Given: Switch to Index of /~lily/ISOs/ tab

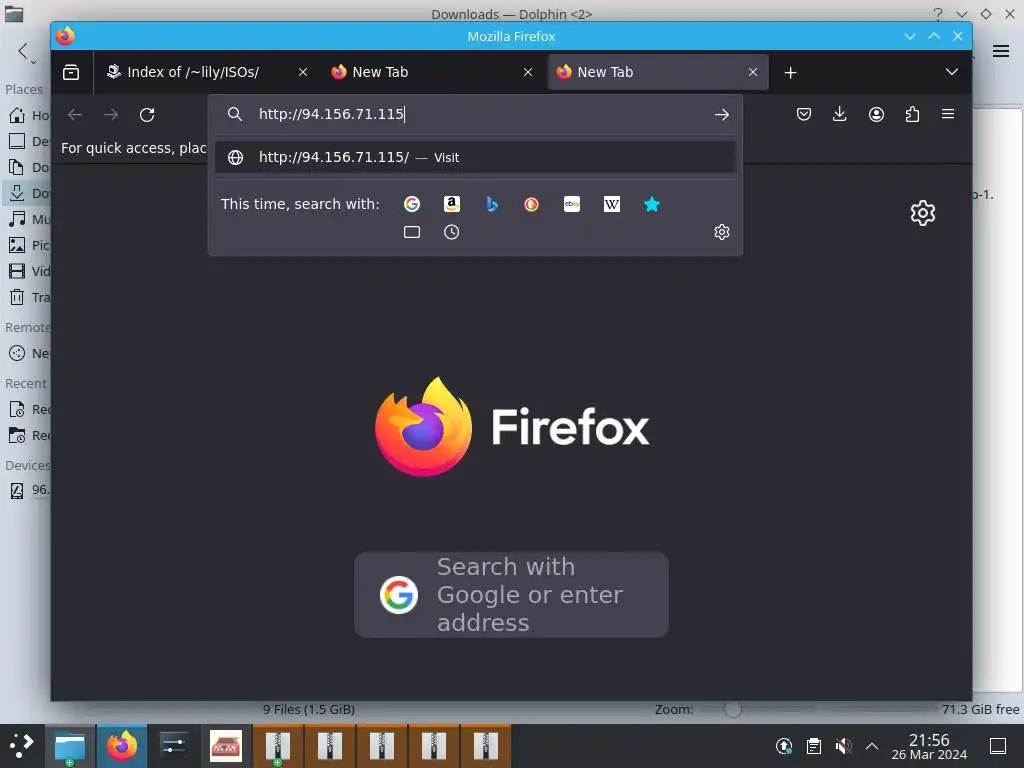Looking at the screenshot, I should pos(206,72).
